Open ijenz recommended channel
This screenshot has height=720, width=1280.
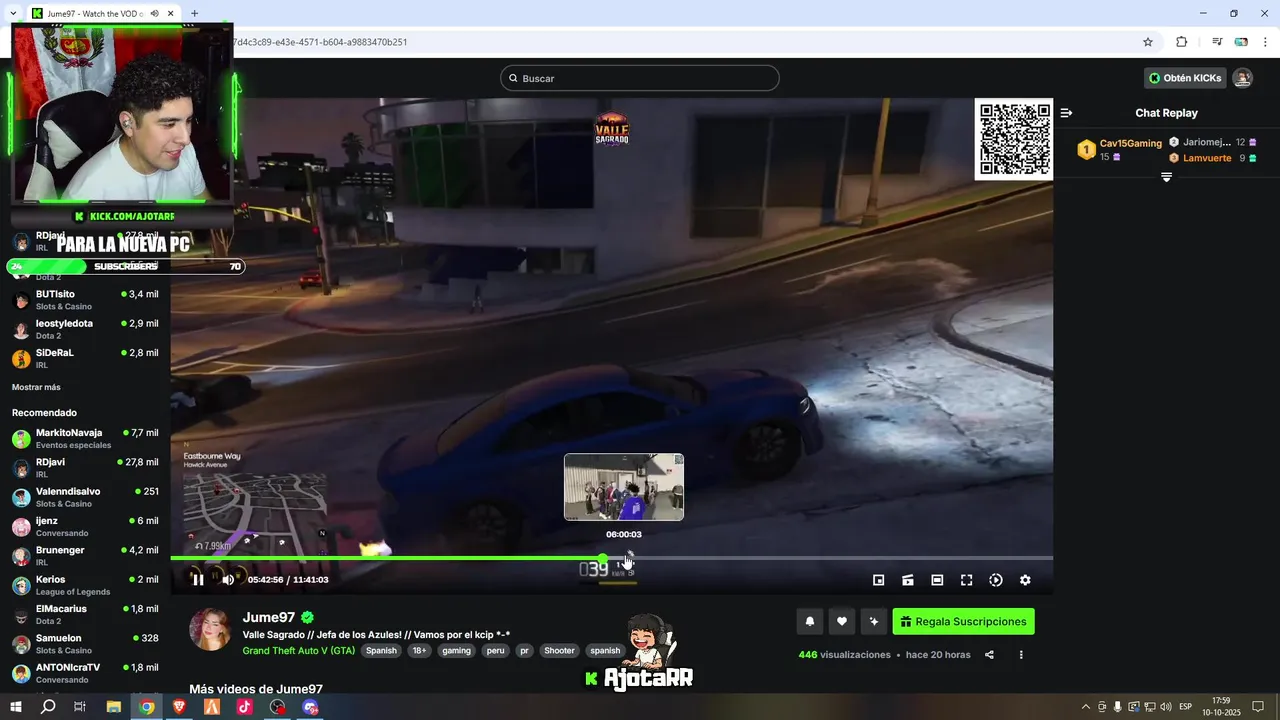[85, 526]
